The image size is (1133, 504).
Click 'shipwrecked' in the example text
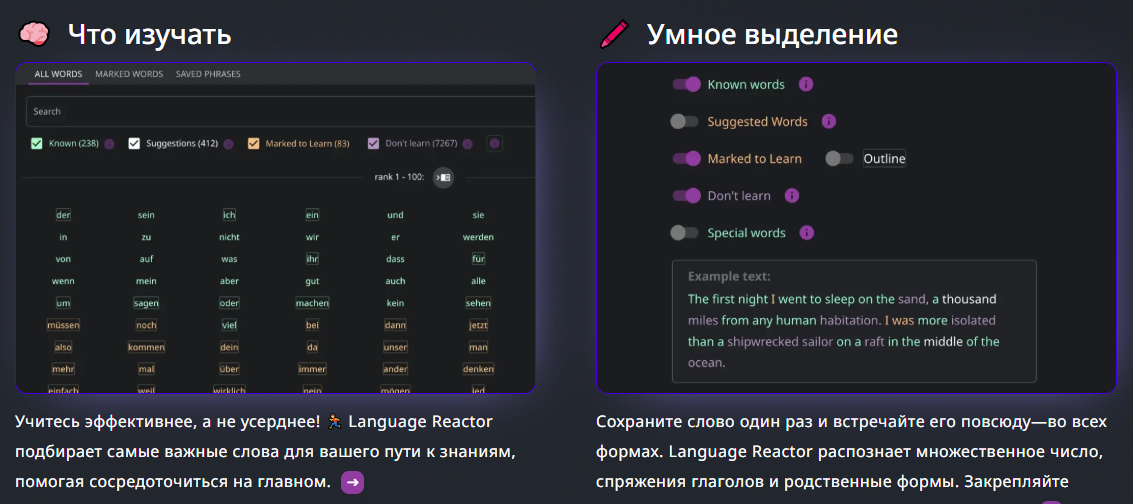(x=764, y=342)
